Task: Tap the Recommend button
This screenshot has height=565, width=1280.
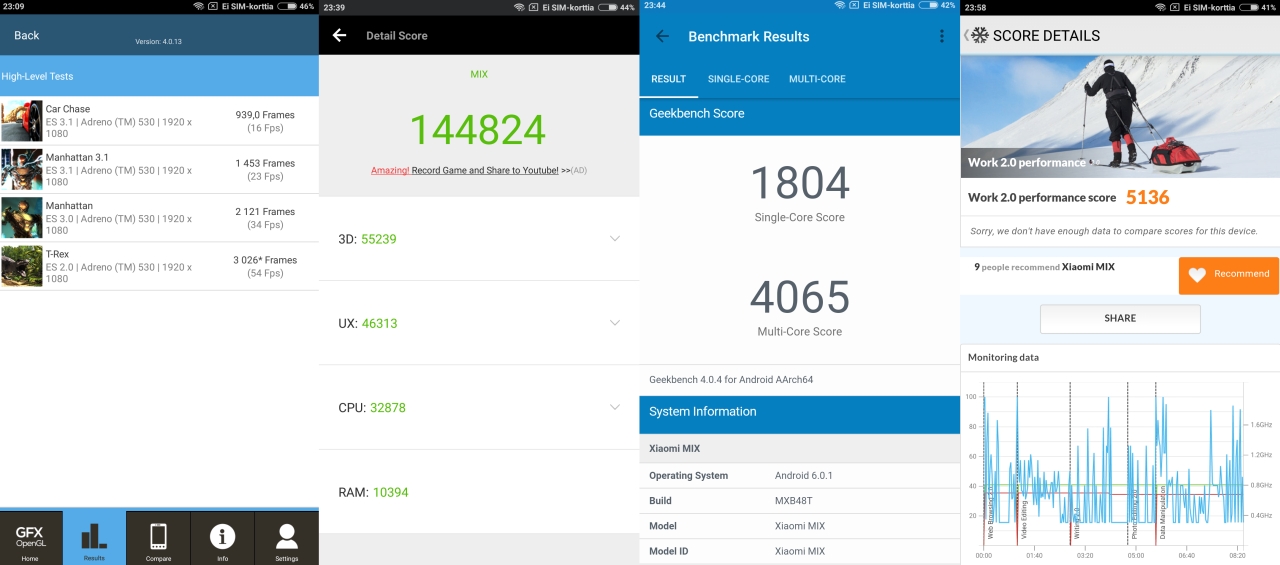Action: pos(1229,275)
